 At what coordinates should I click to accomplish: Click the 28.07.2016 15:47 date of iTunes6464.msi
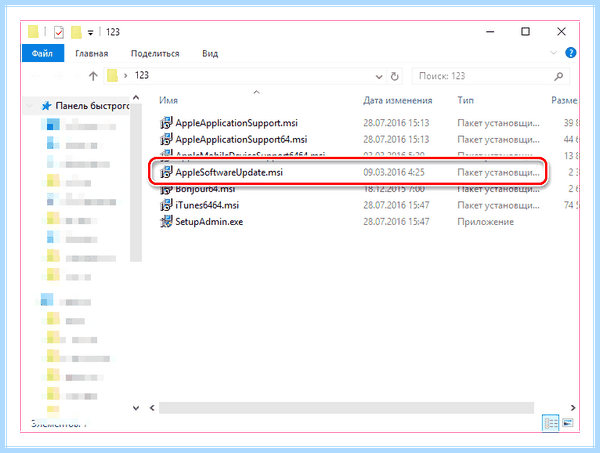point(396,205)
